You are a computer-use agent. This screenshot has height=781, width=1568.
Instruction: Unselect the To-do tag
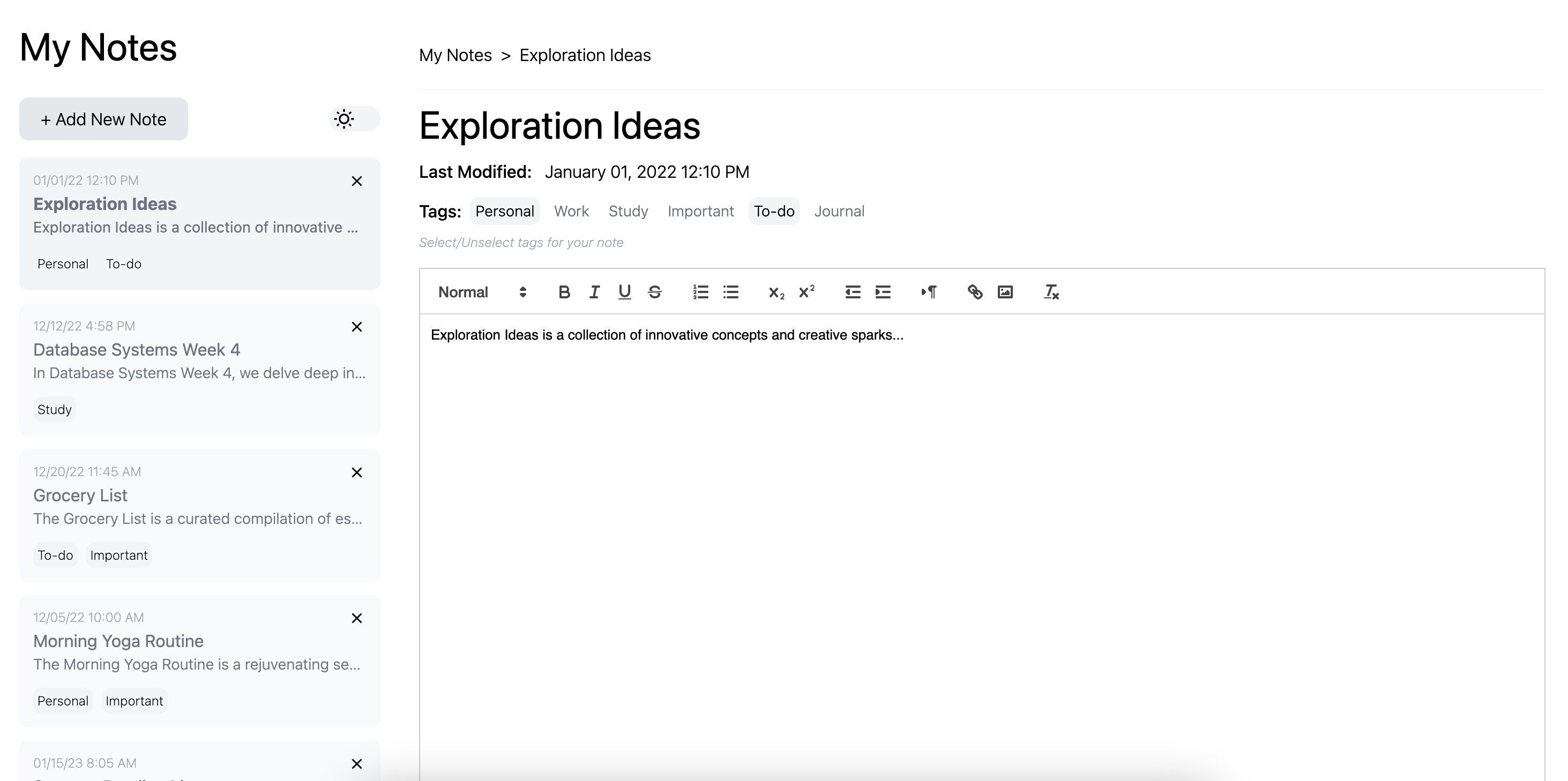pyautogui.click(x=774, y=211)
